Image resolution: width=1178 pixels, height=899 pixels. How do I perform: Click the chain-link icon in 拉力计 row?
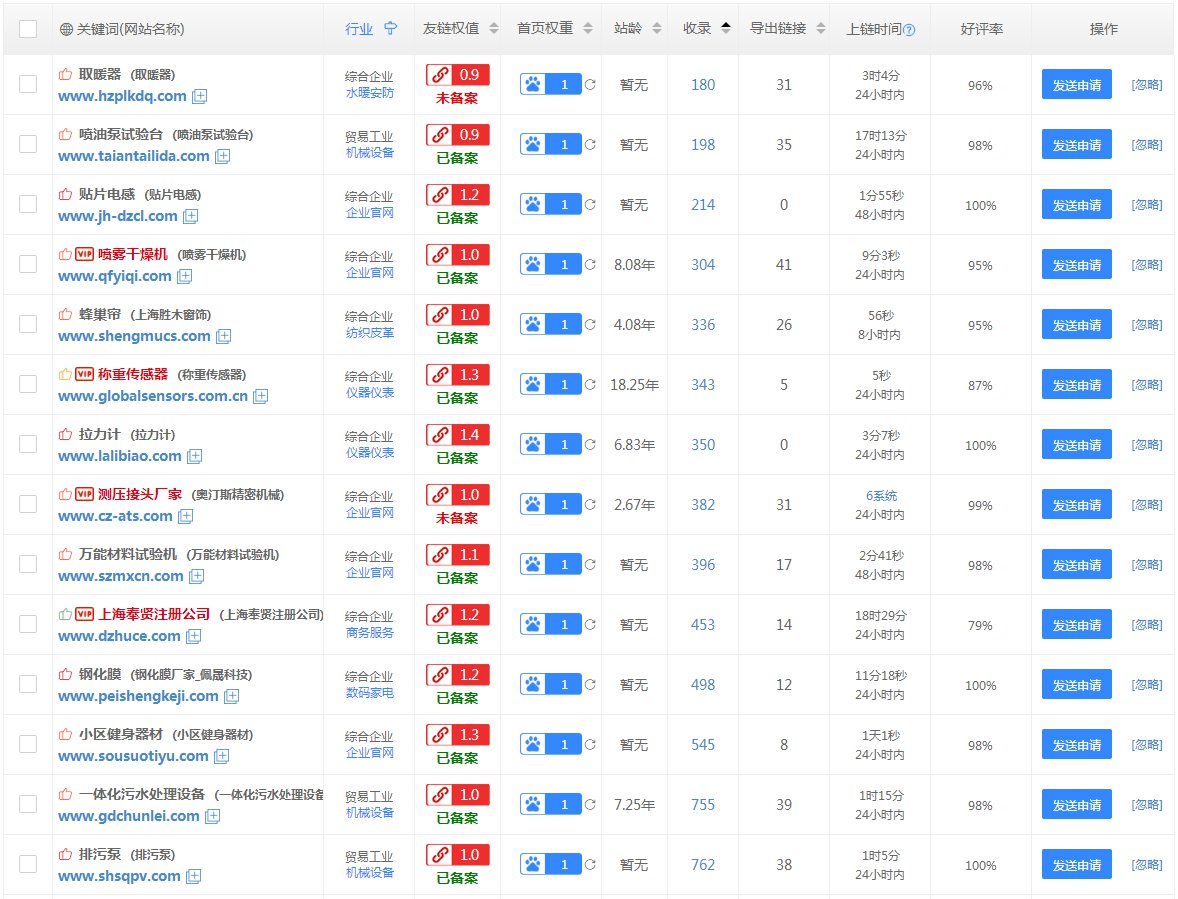[438, 435]
